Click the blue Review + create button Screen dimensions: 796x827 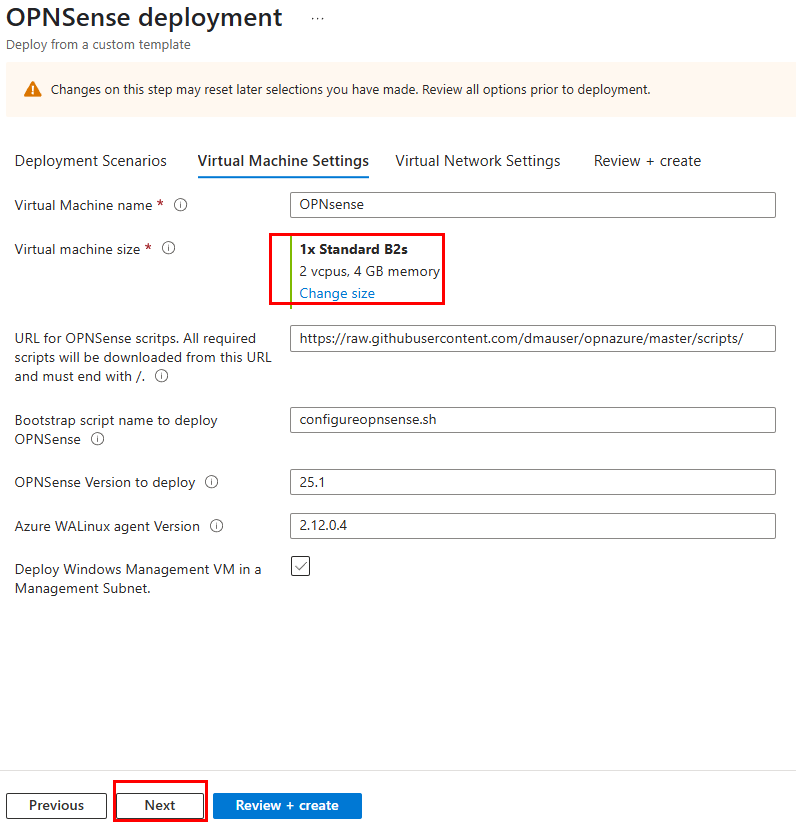[287, 805]
